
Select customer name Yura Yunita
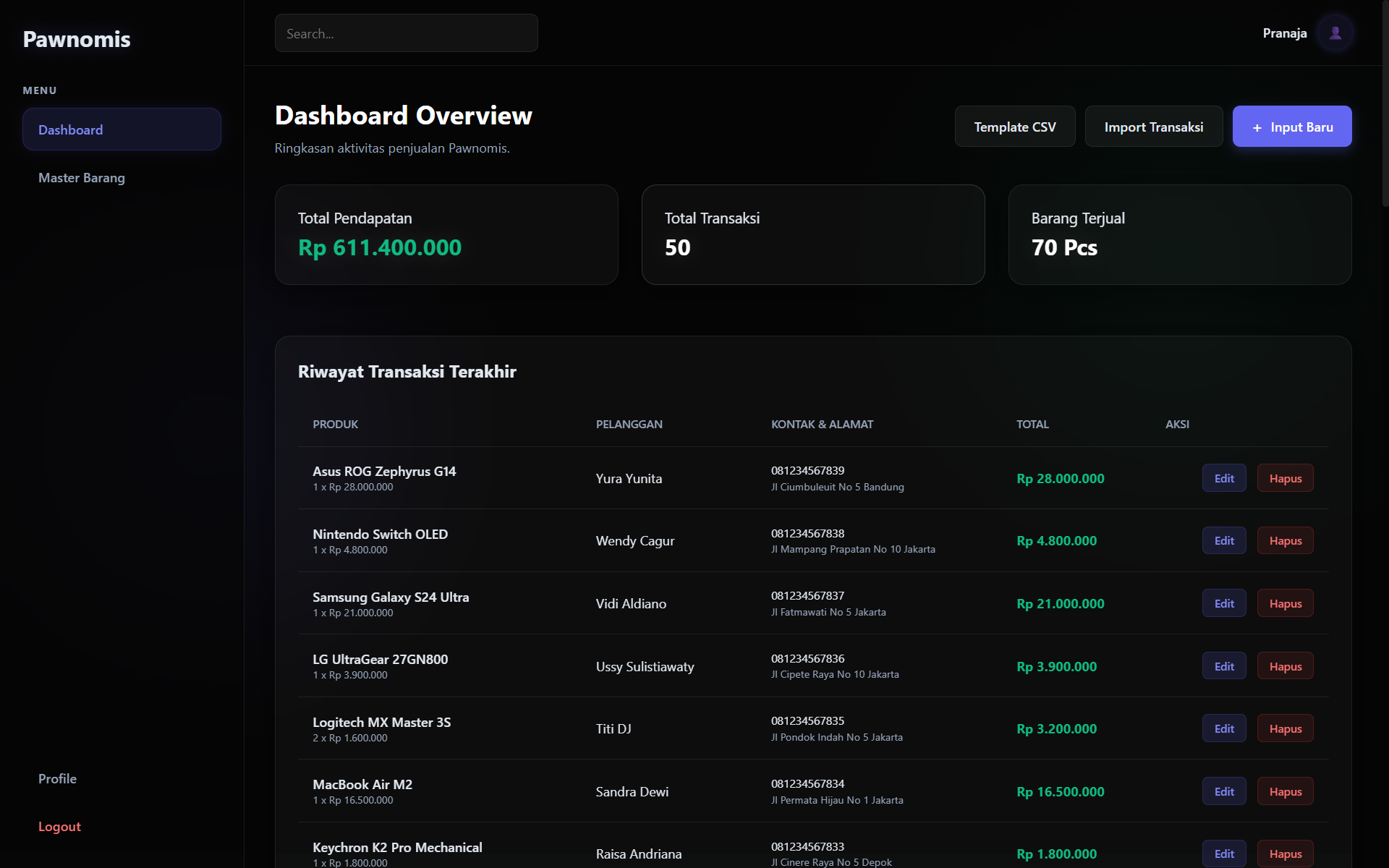click(x=629, y=478)
